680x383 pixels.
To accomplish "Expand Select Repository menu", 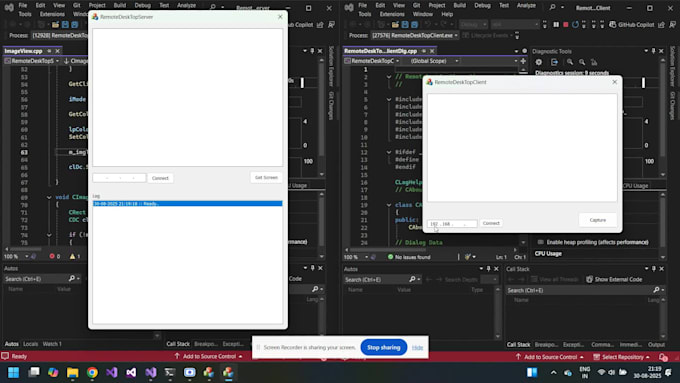I will pyautogui.click(x=621, y=357).
